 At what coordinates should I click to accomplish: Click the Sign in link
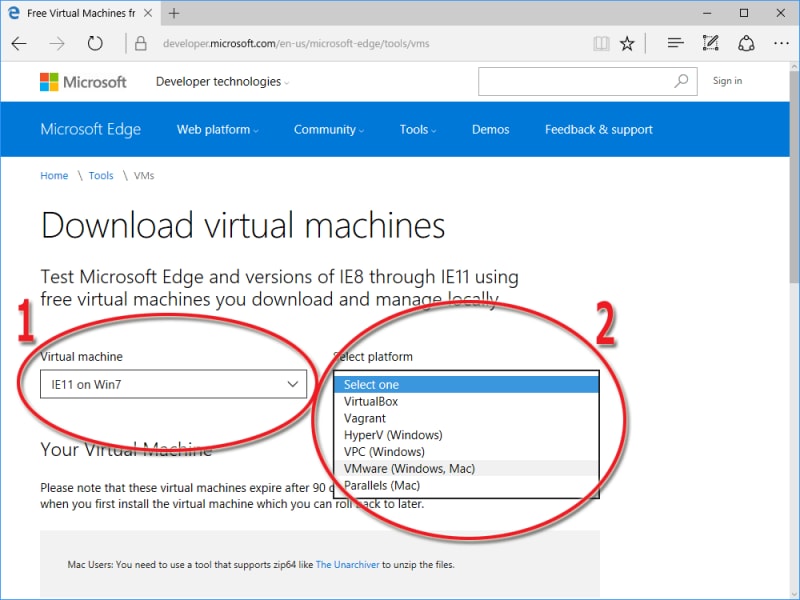(x=727, y=81)
